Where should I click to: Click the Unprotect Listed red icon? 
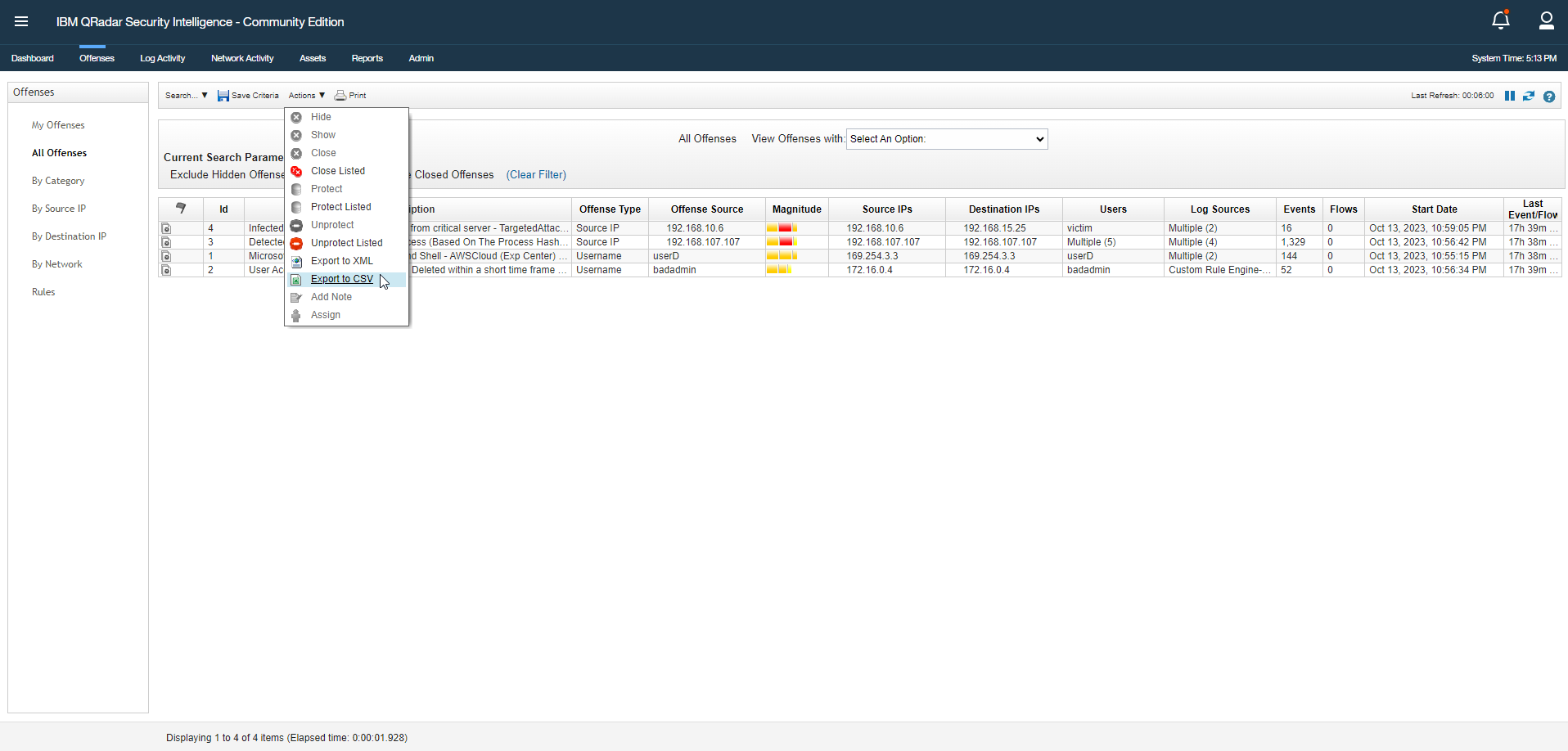(x=296, y=243)
